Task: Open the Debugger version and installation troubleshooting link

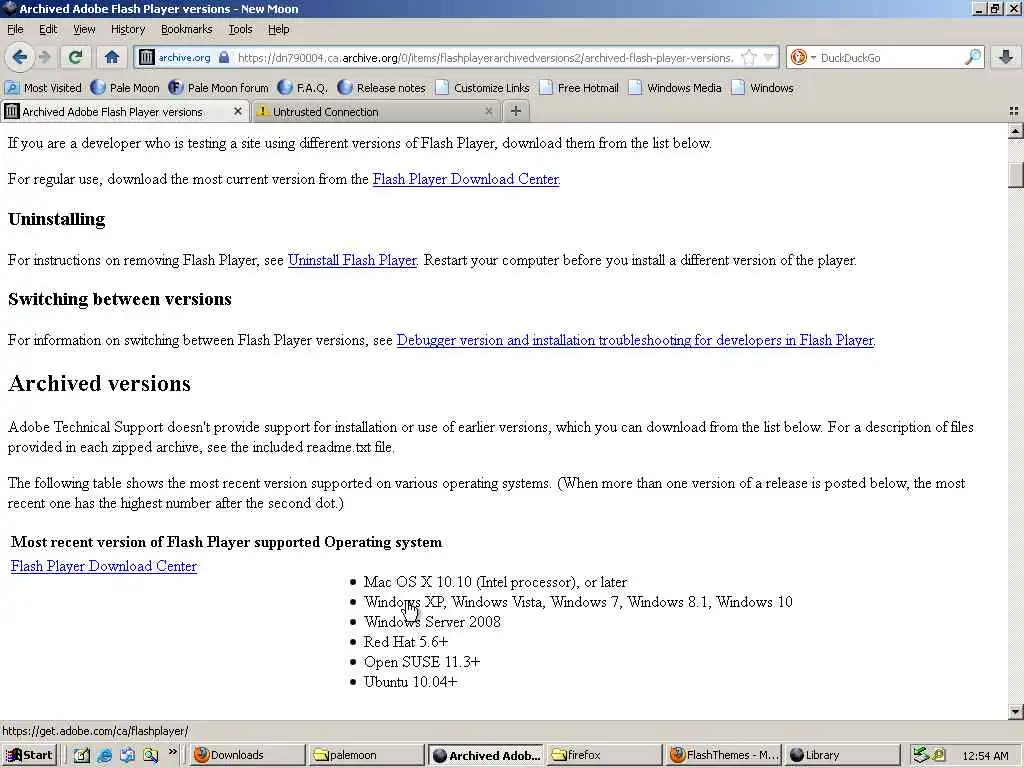Action: 635,340
